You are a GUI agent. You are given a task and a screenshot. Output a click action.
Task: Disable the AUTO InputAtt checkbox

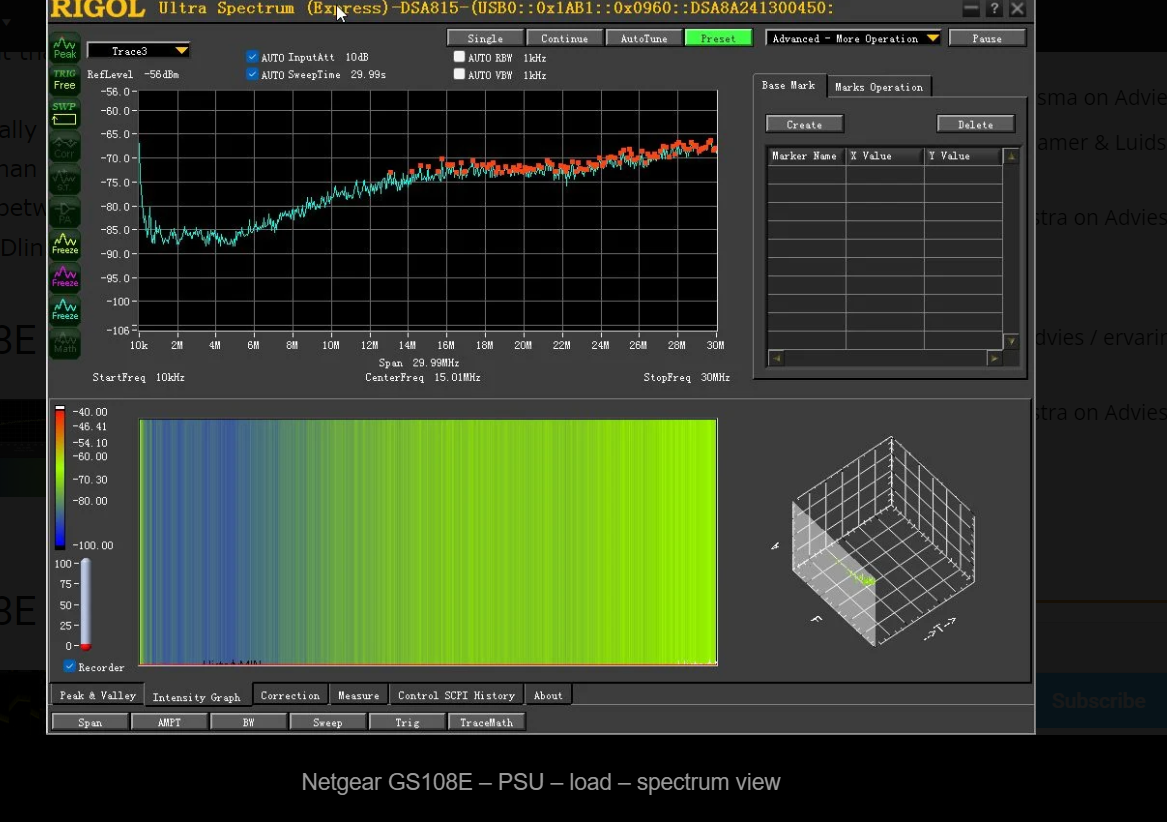click(x=252, y=57)
